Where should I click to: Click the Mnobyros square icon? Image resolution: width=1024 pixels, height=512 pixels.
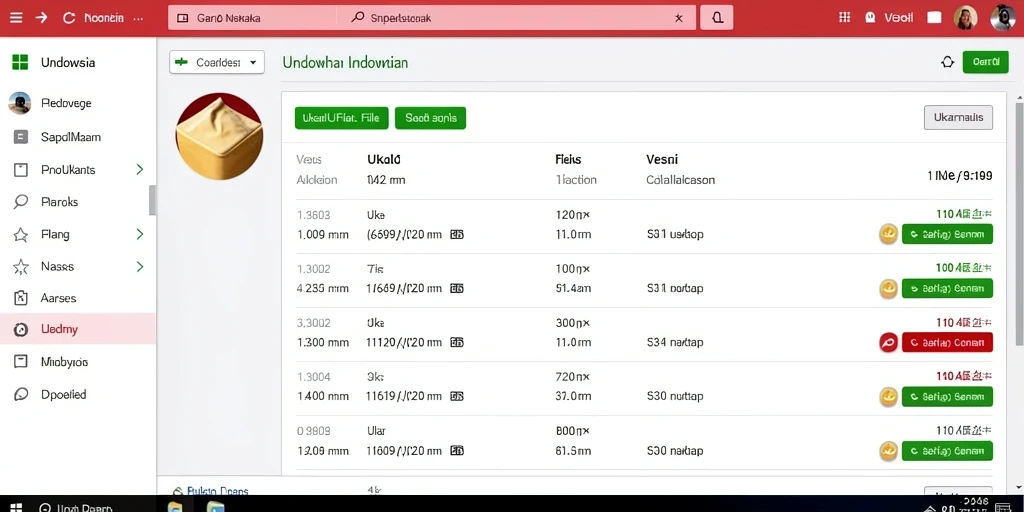click(21, 361)
